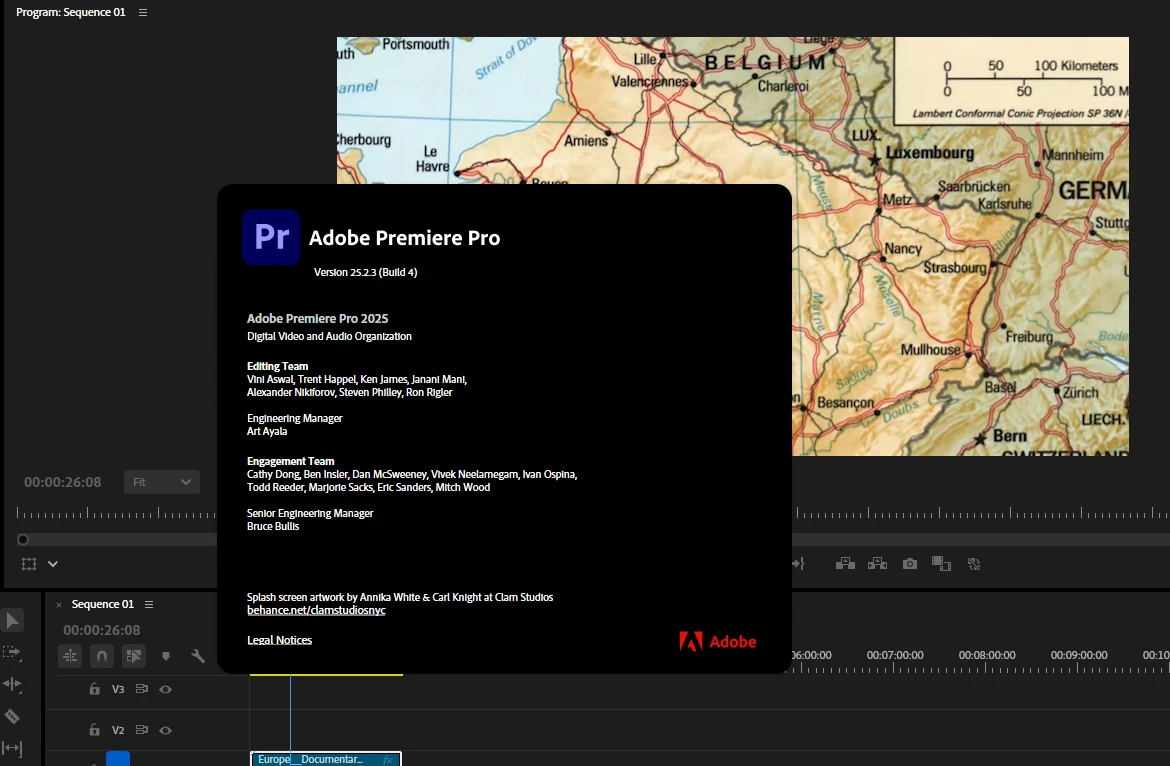This screenshot has width=1170, height=766.
Task: Hide V3 track output eye
Action: point(166,690)
